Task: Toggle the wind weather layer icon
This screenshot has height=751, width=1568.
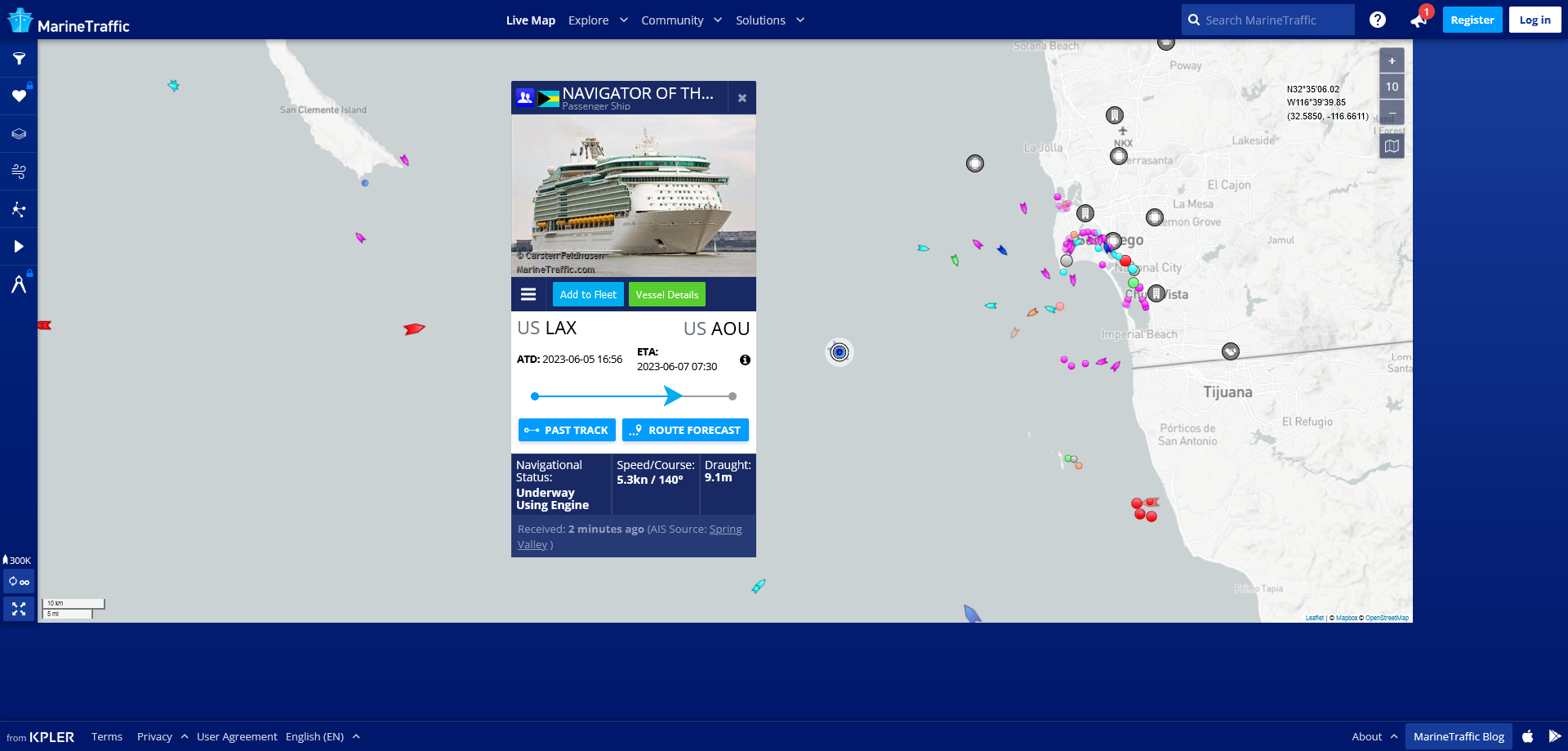Action: [19, 172]
